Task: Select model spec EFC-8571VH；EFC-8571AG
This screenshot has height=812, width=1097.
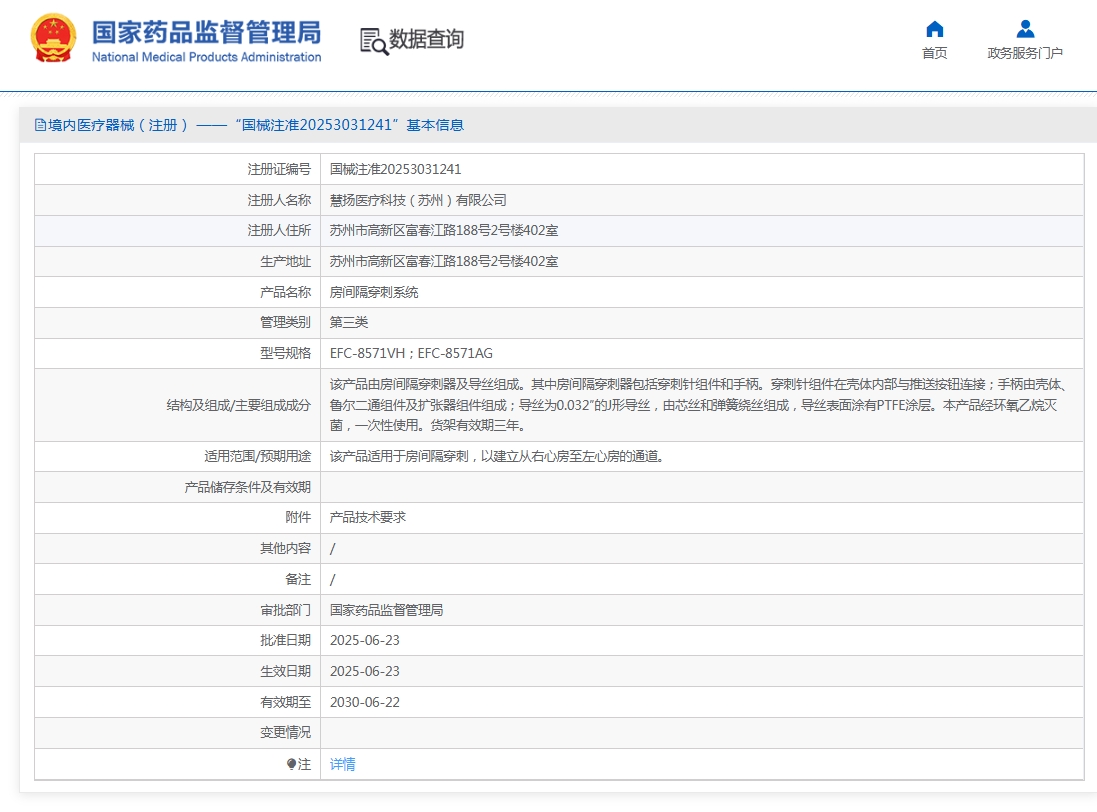Action: [411, 353]
